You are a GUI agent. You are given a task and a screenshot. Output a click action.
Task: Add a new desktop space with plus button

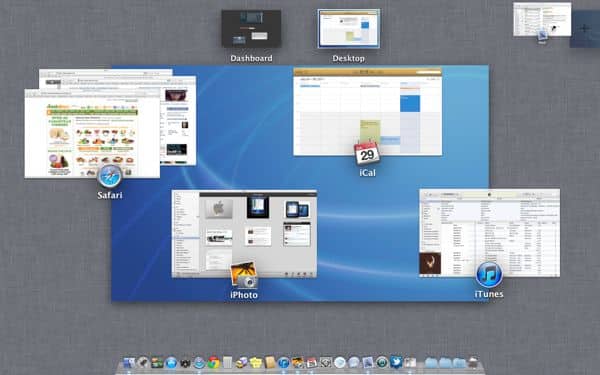tap(584, 29)
